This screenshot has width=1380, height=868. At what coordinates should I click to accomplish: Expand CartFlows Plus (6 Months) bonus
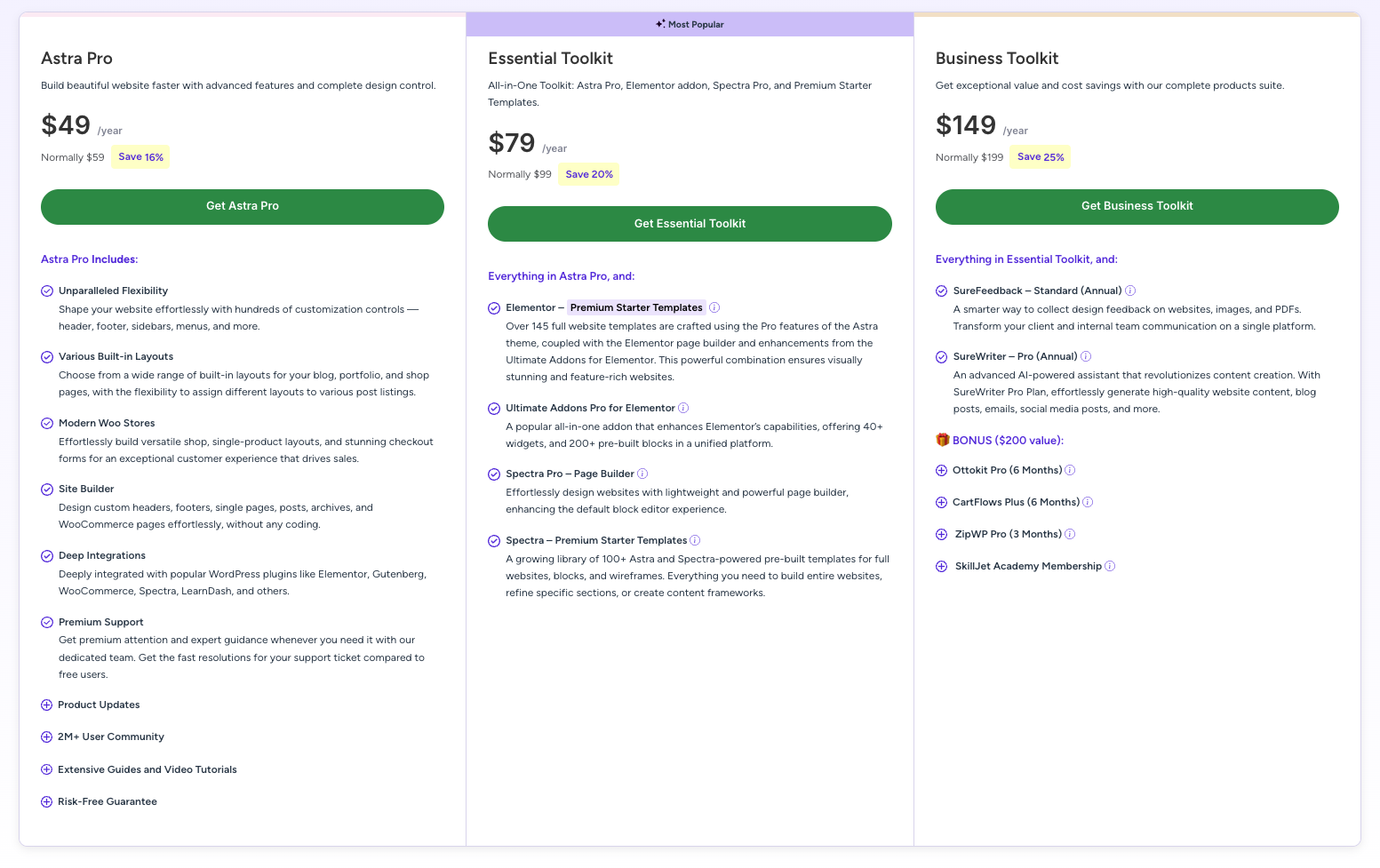[x=942, y=502]
